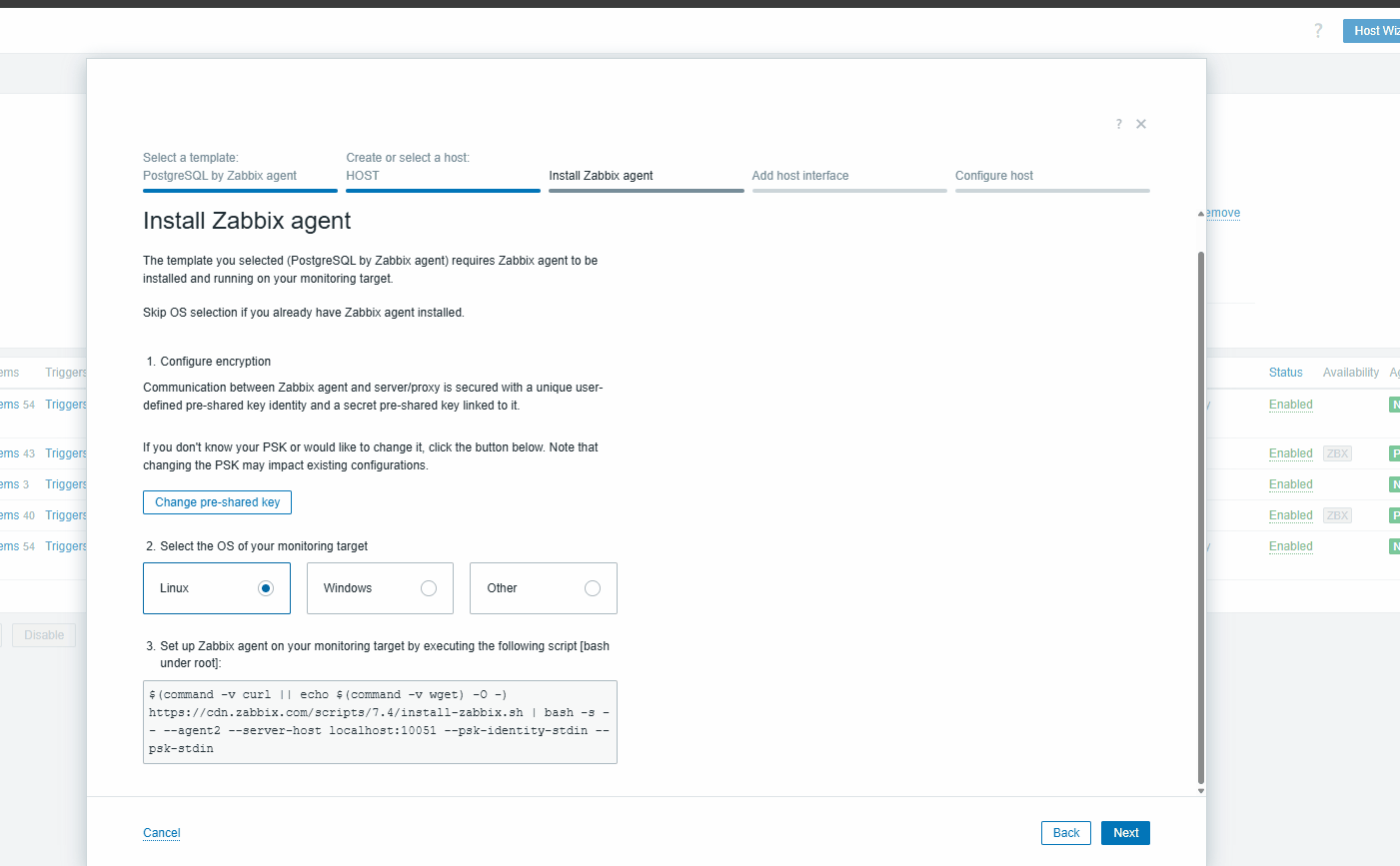Open the Triggers link in the Items 3 row
Image resolution: width=1400 pixels, height=866 pixels.
click(66, 484)
